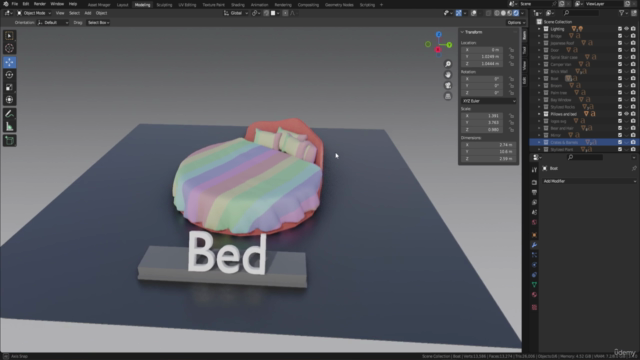The image size is (640, 360).
Task: Toggle the viewport overlays button
Action: point(473,13)
